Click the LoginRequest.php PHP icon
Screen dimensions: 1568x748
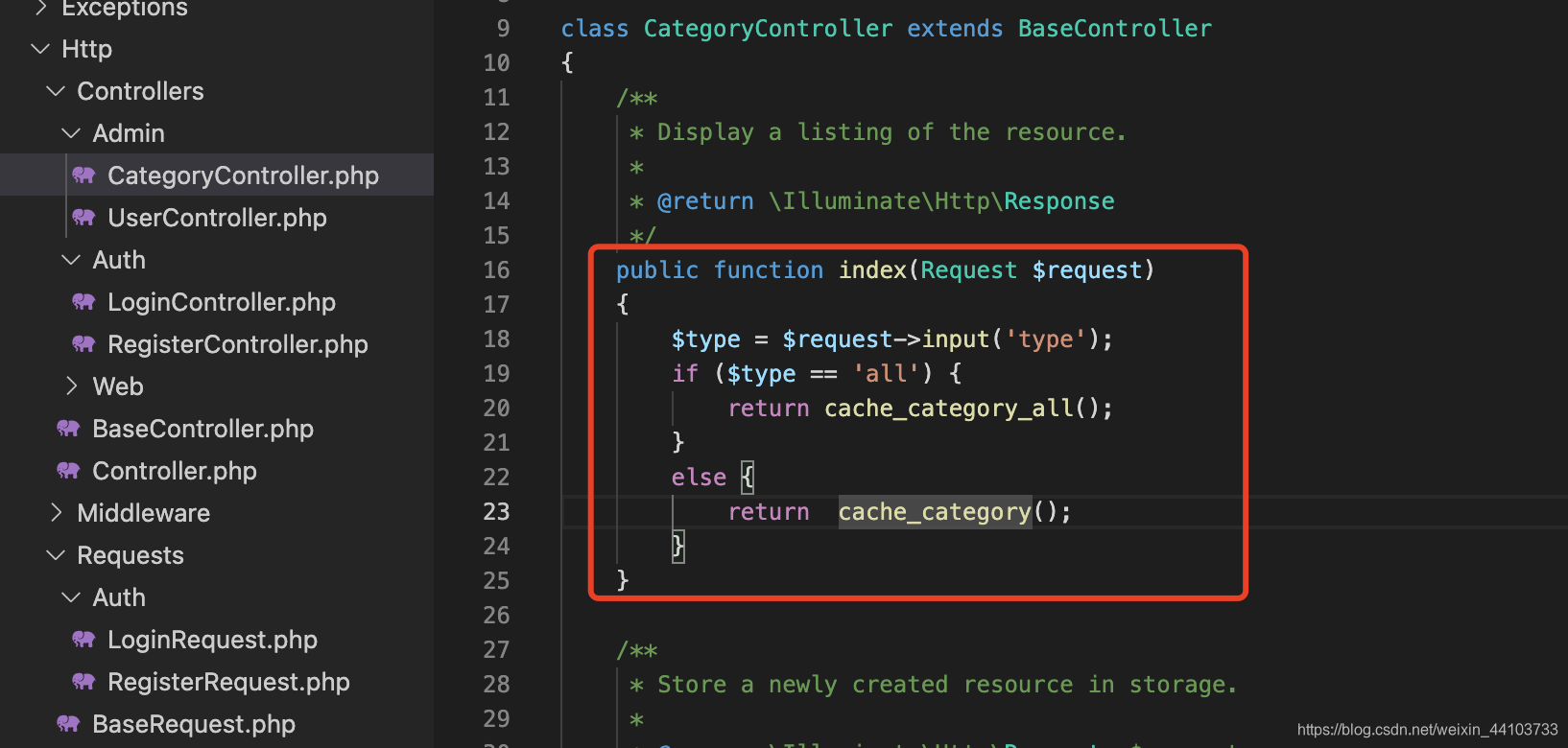83,639
